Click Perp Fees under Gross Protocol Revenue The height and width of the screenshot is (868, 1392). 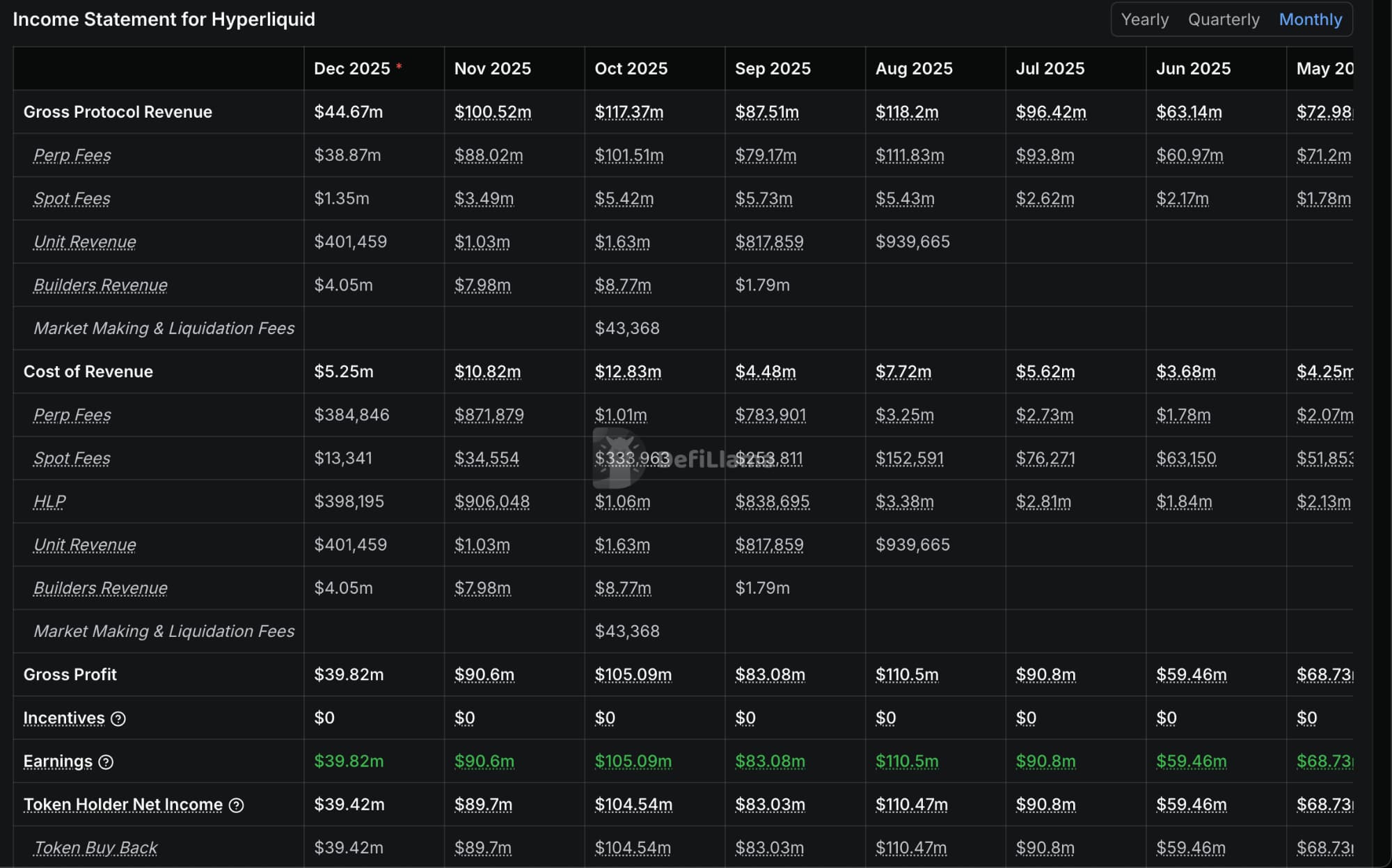tap(72, 155)
